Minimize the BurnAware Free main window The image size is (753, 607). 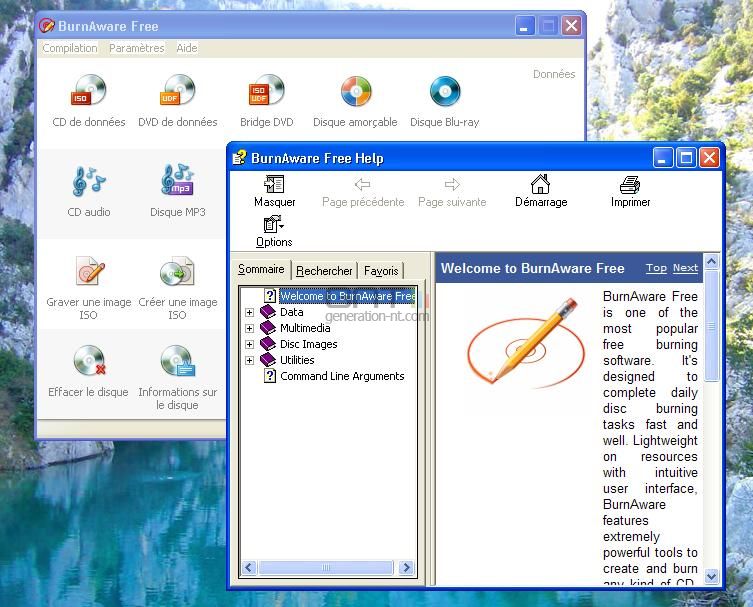coord(524,25)
